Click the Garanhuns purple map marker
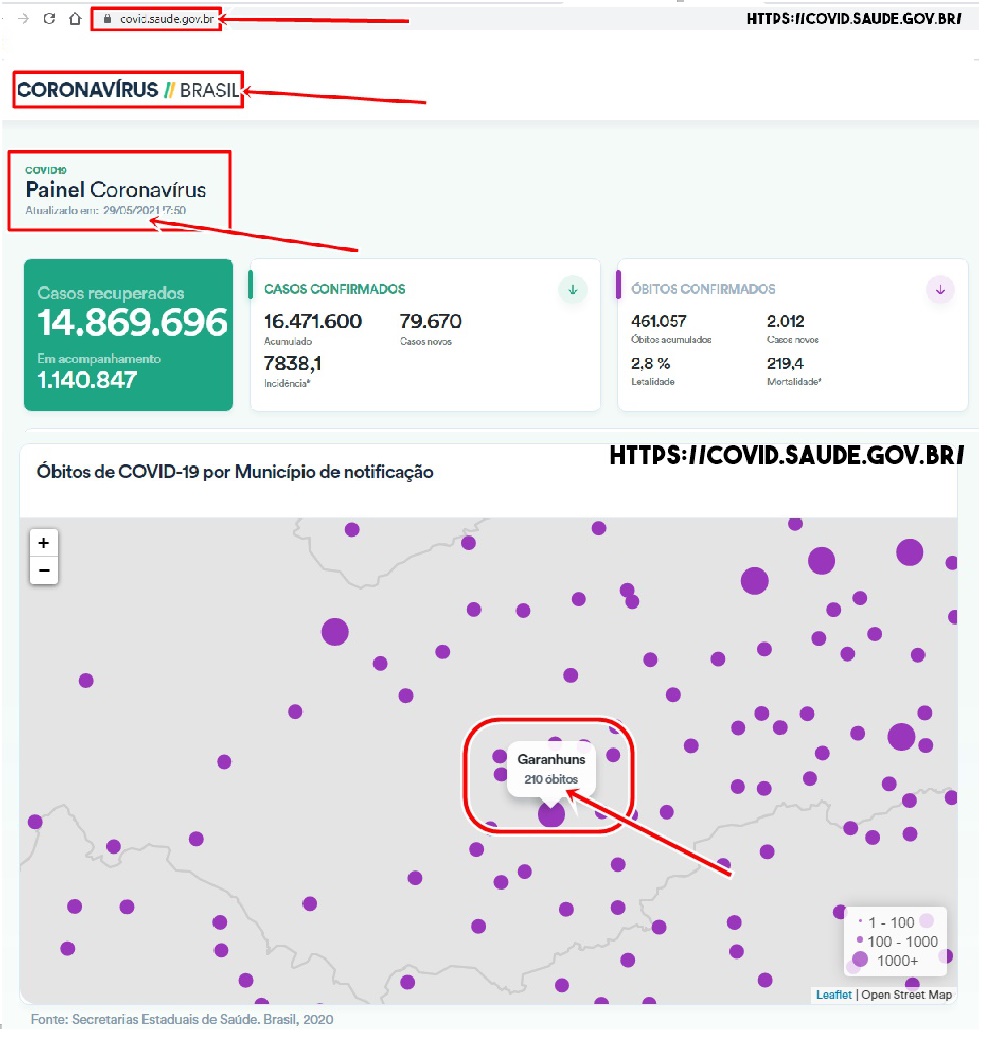 [551, 815]
